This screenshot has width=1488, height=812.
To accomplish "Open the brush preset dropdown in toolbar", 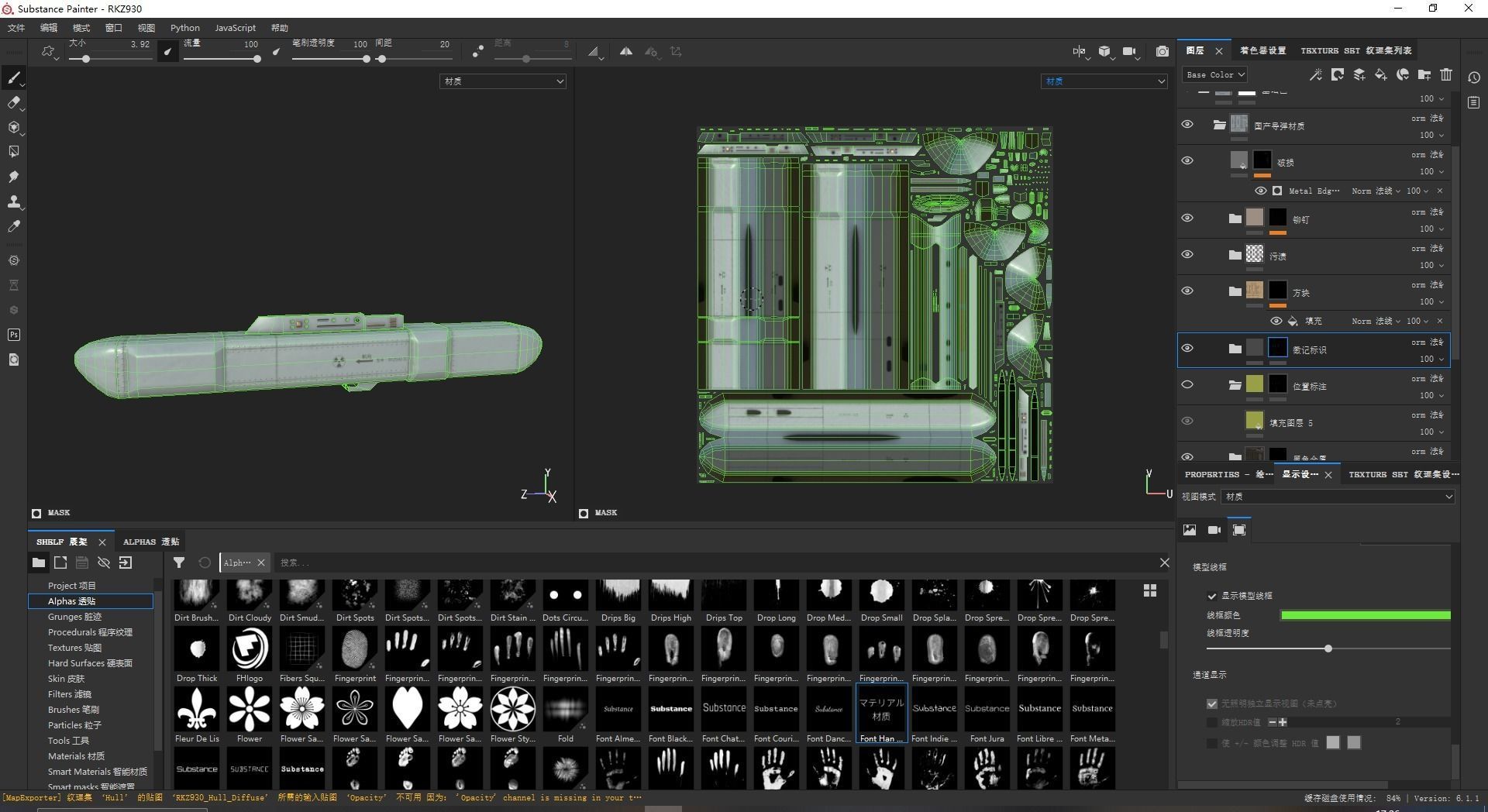I will click(x=50, y=53).
